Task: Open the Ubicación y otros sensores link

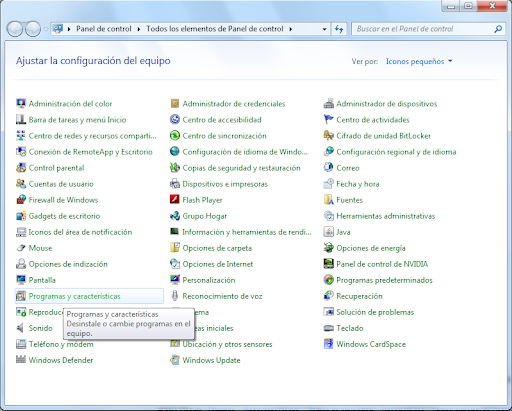Action: point(227,344)
